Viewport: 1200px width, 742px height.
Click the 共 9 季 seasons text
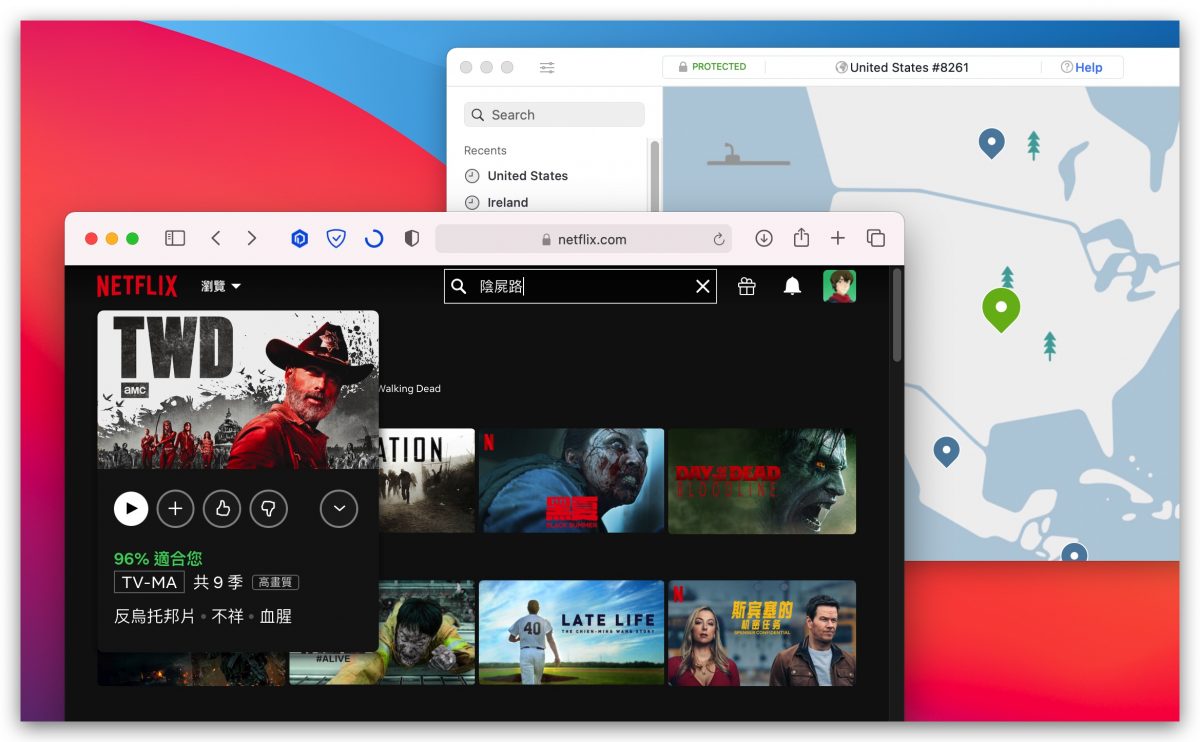(218, 583)
